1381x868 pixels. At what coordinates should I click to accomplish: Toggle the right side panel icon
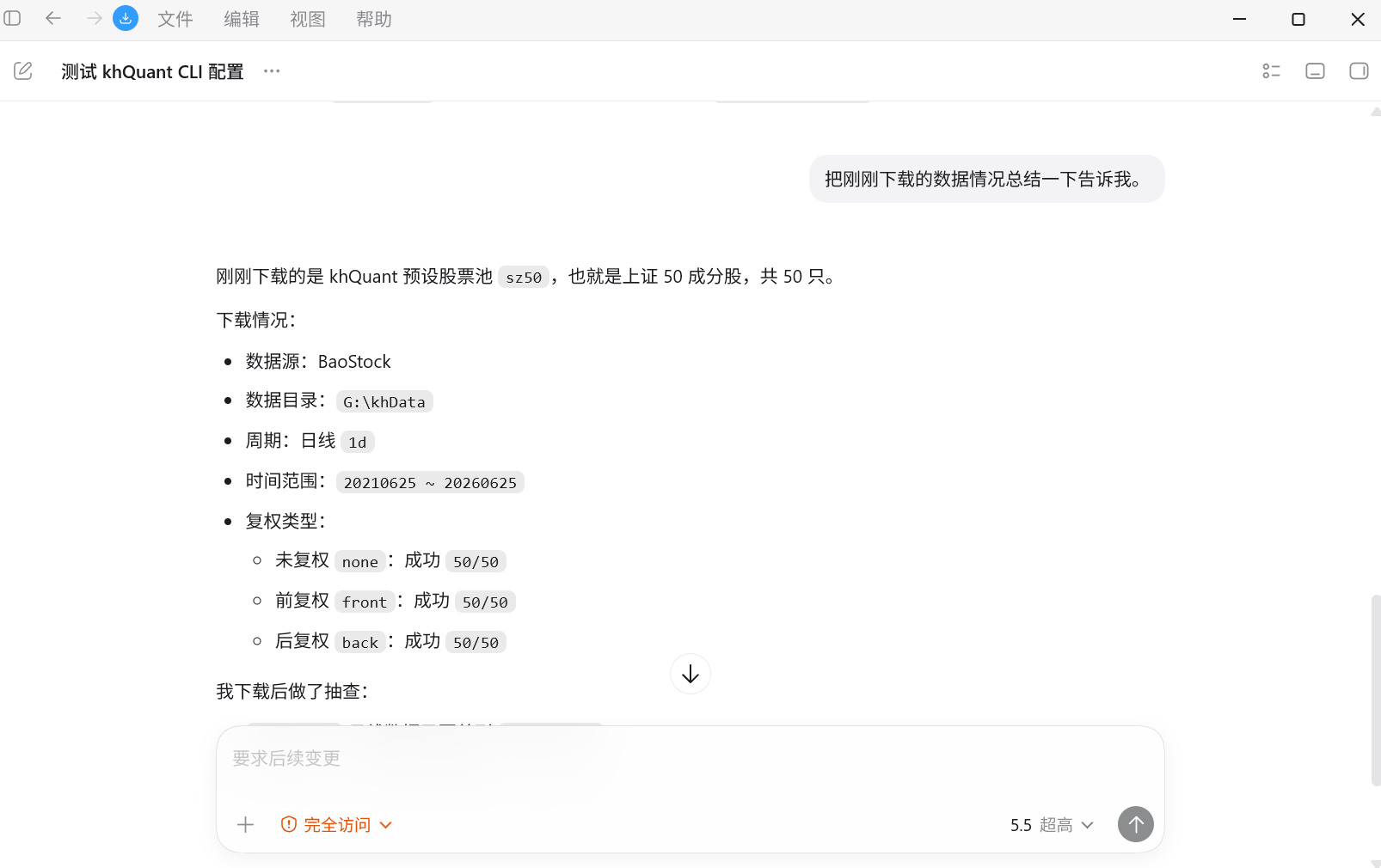pos(1359,71)
